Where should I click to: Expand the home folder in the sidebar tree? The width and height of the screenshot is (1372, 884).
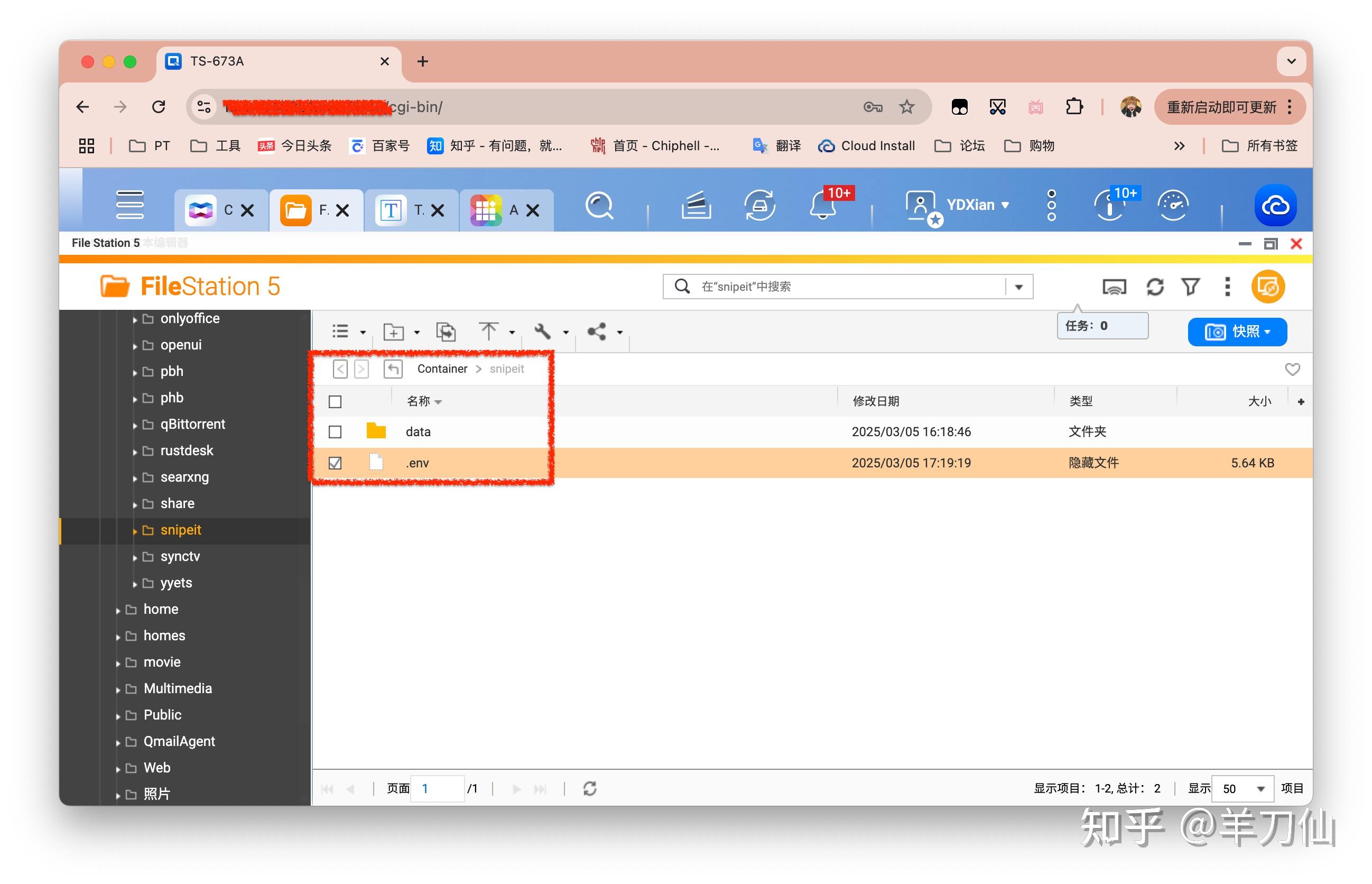pyautogui.click(x=118, y=609)
